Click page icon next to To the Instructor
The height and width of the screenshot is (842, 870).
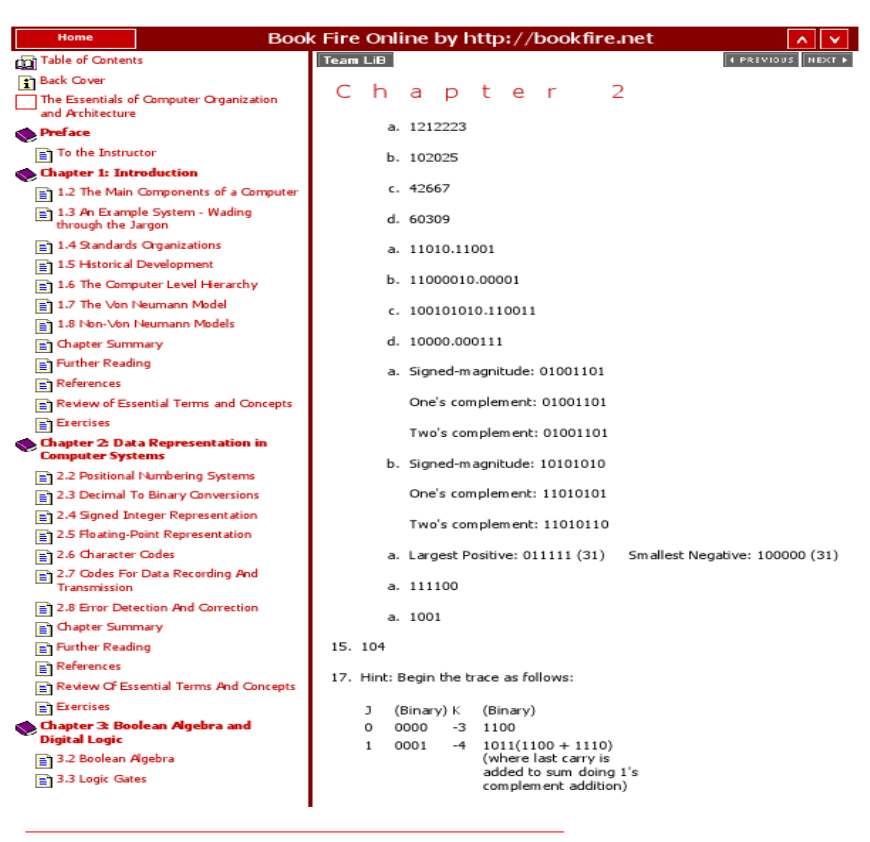pyautogui.click(x=44, y=154)
